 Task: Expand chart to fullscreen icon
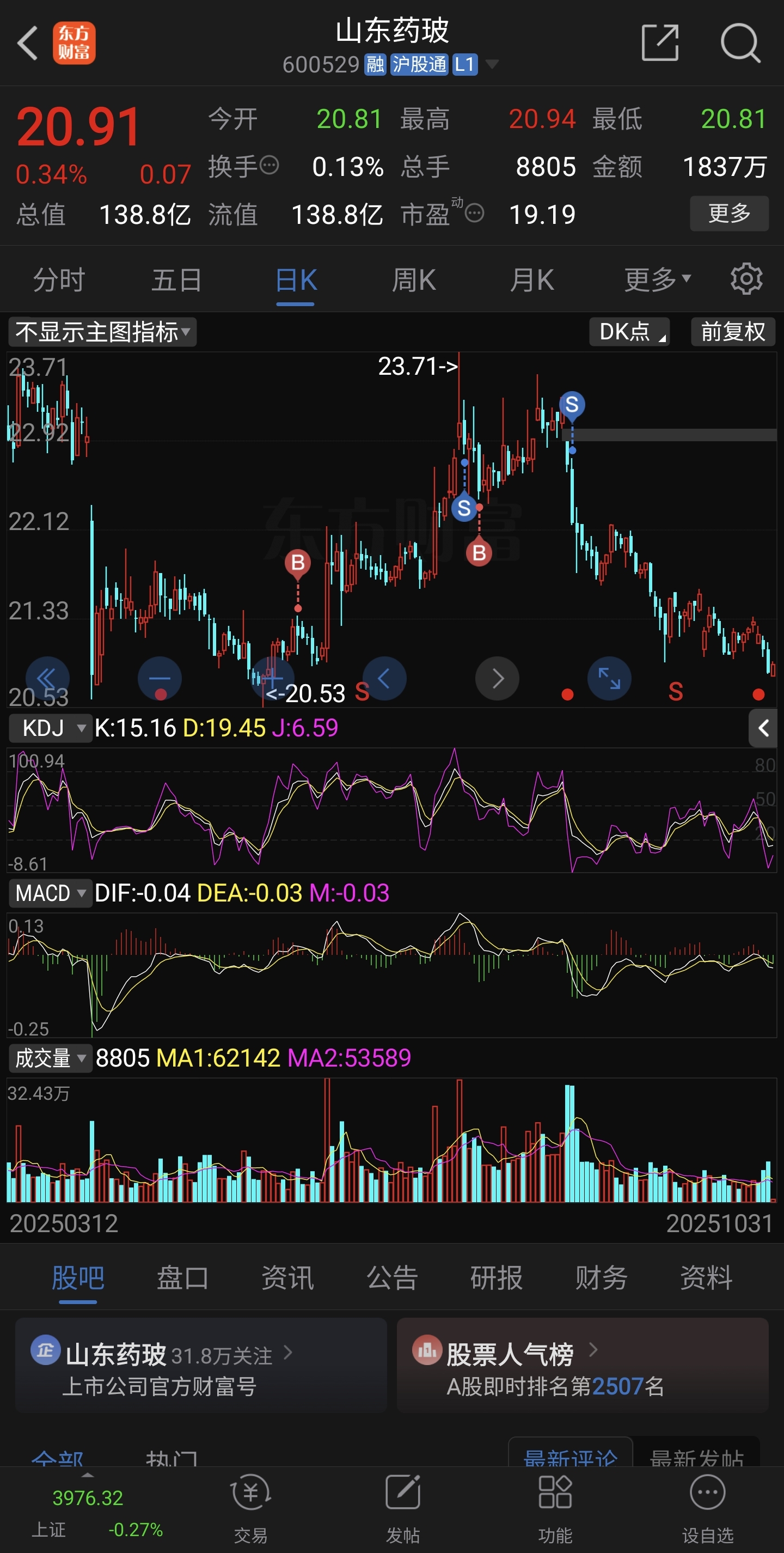pos(609,678)
